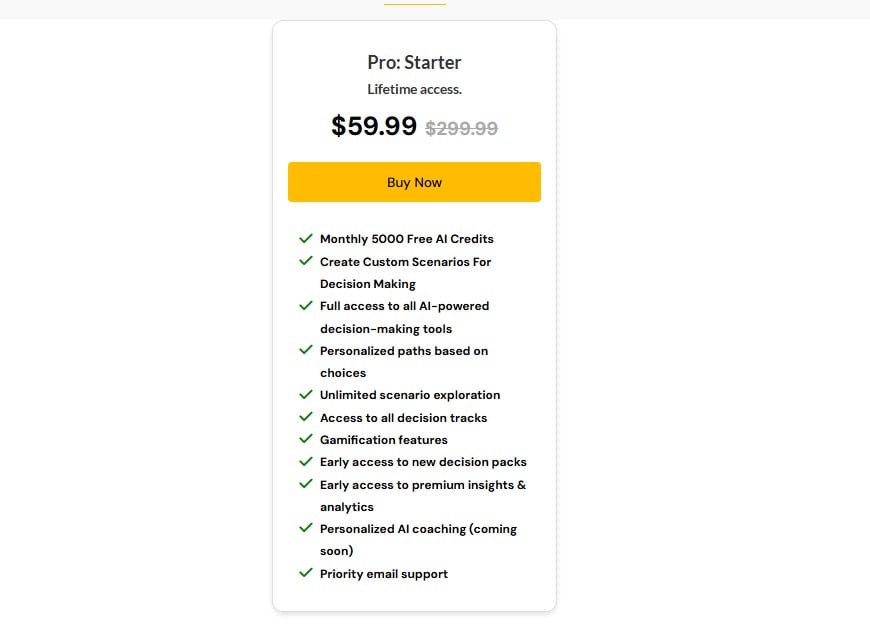The width and height of the screenshot is (870, 639).
Task: Click the Pro: Starter plan title
Action: (414, 62)
